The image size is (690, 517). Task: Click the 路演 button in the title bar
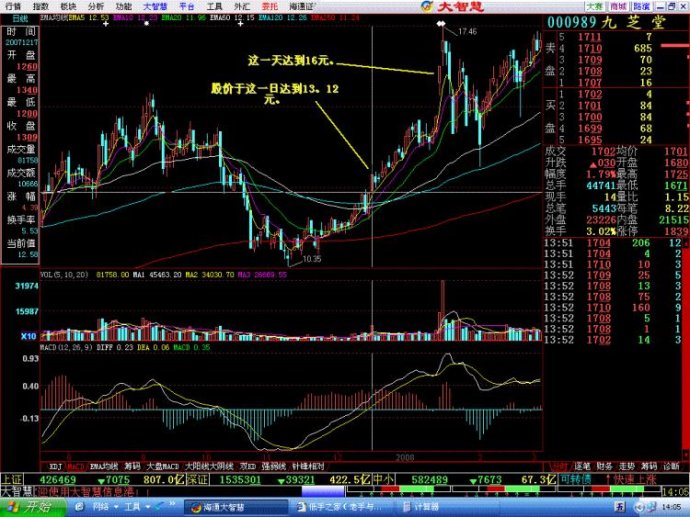[641, 6]
